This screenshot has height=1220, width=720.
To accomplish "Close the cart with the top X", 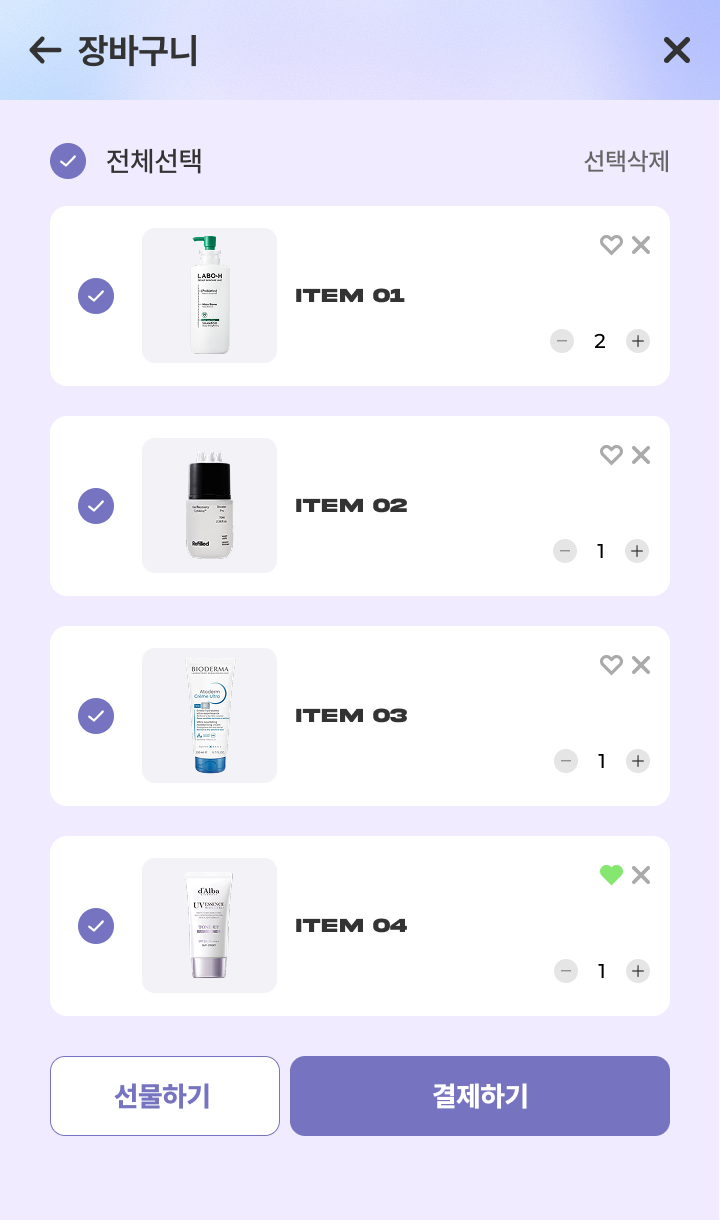I will [677, 50].
